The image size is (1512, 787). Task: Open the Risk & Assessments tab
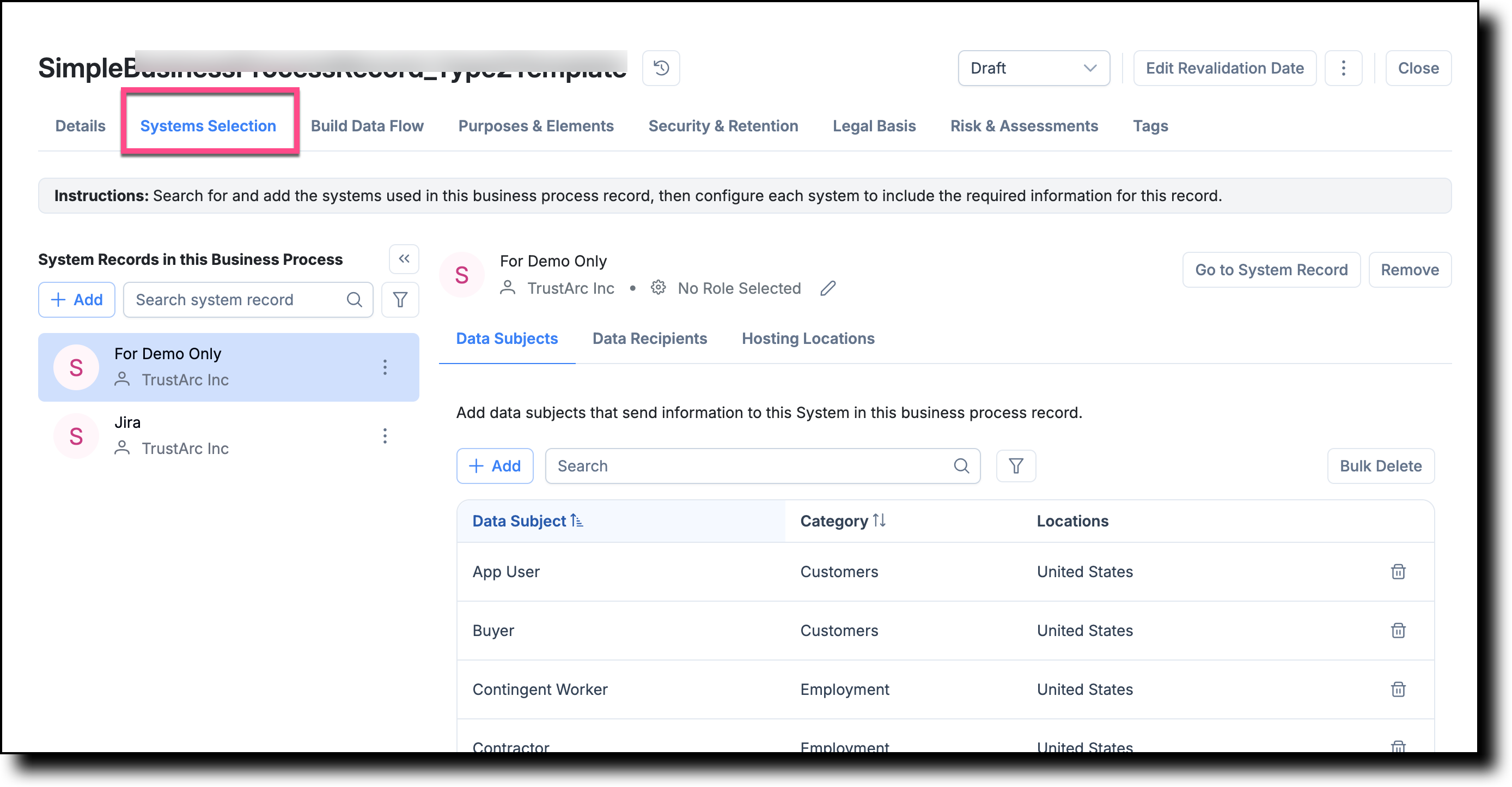click(x=1024, y=126)
